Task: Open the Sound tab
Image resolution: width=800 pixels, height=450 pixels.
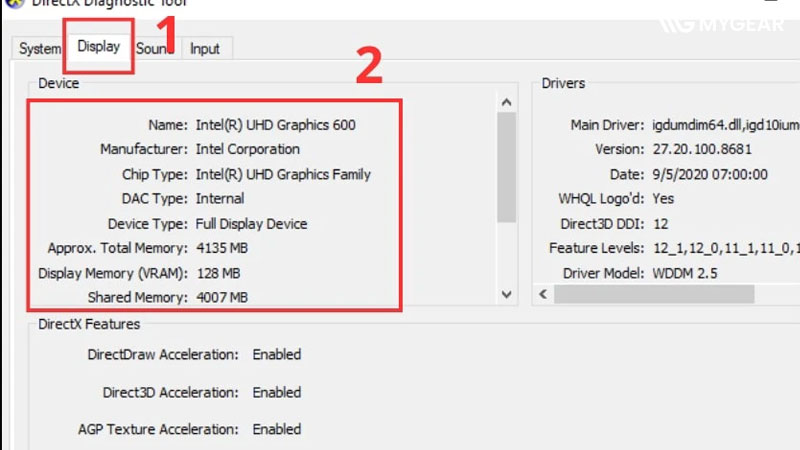Action: click(x=154, y=48)
